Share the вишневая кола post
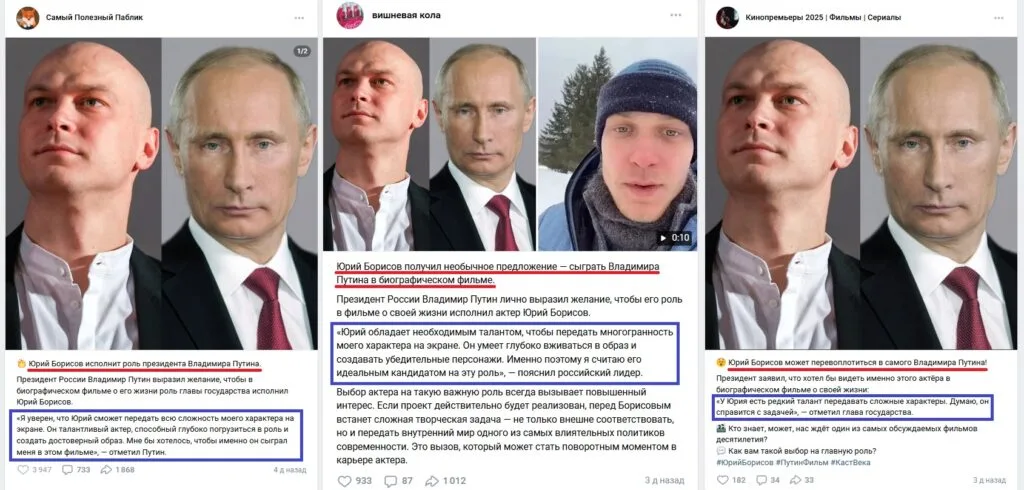Viewport: 1024px width, 490px height. coord(445,481)
